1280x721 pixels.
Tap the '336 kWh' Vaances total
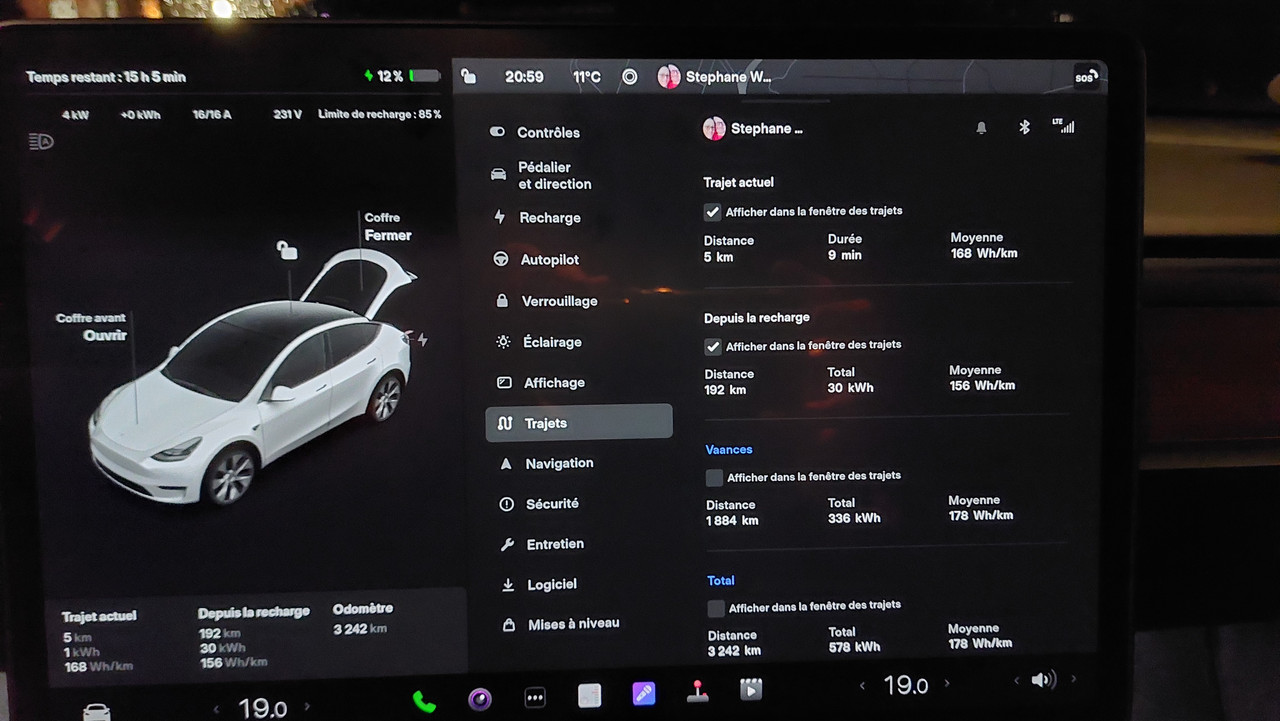[854, 518]
